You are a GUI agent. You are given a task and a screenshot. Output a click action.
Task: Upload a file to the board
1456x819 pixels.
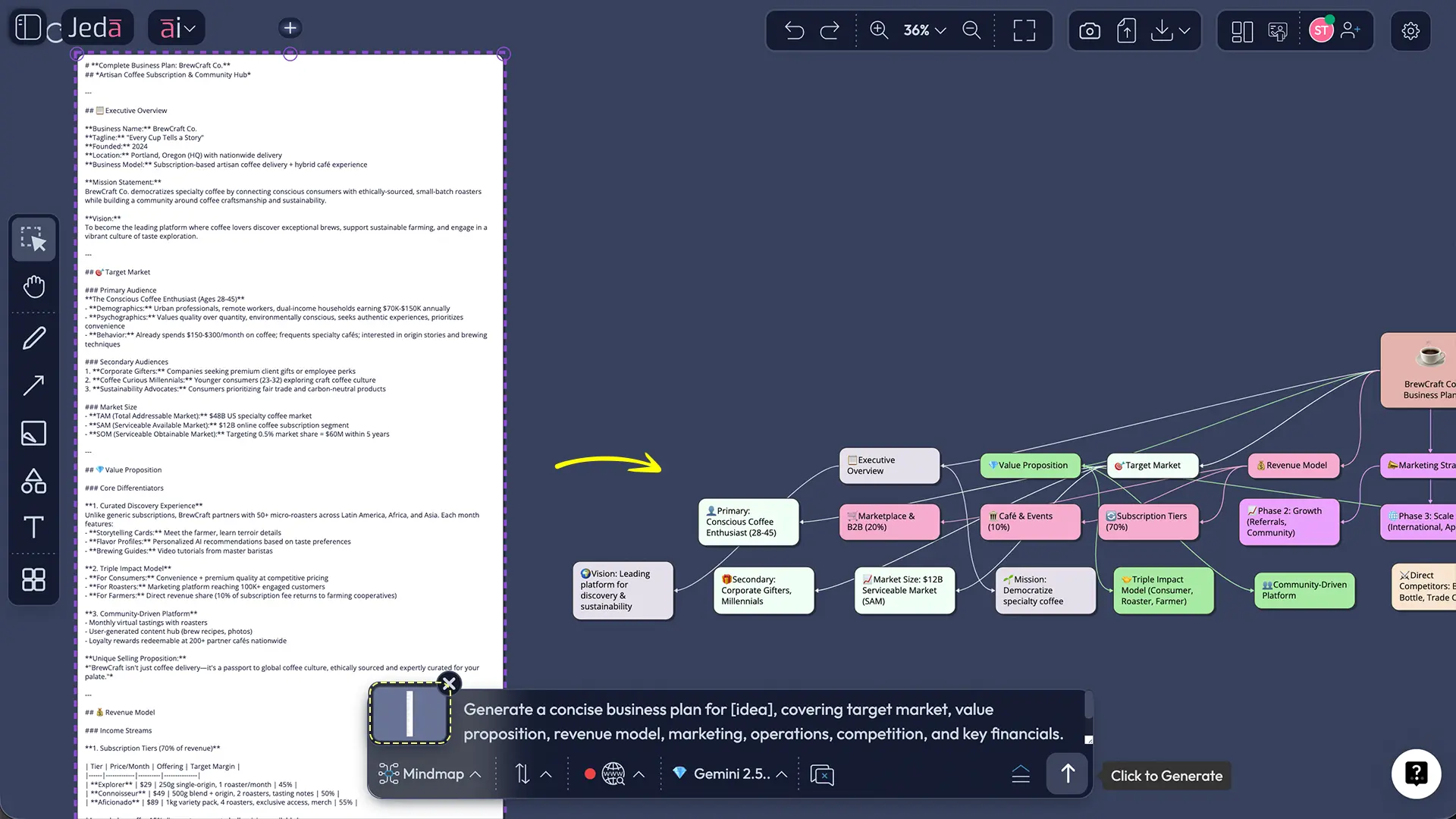[x=1127, y=31]
